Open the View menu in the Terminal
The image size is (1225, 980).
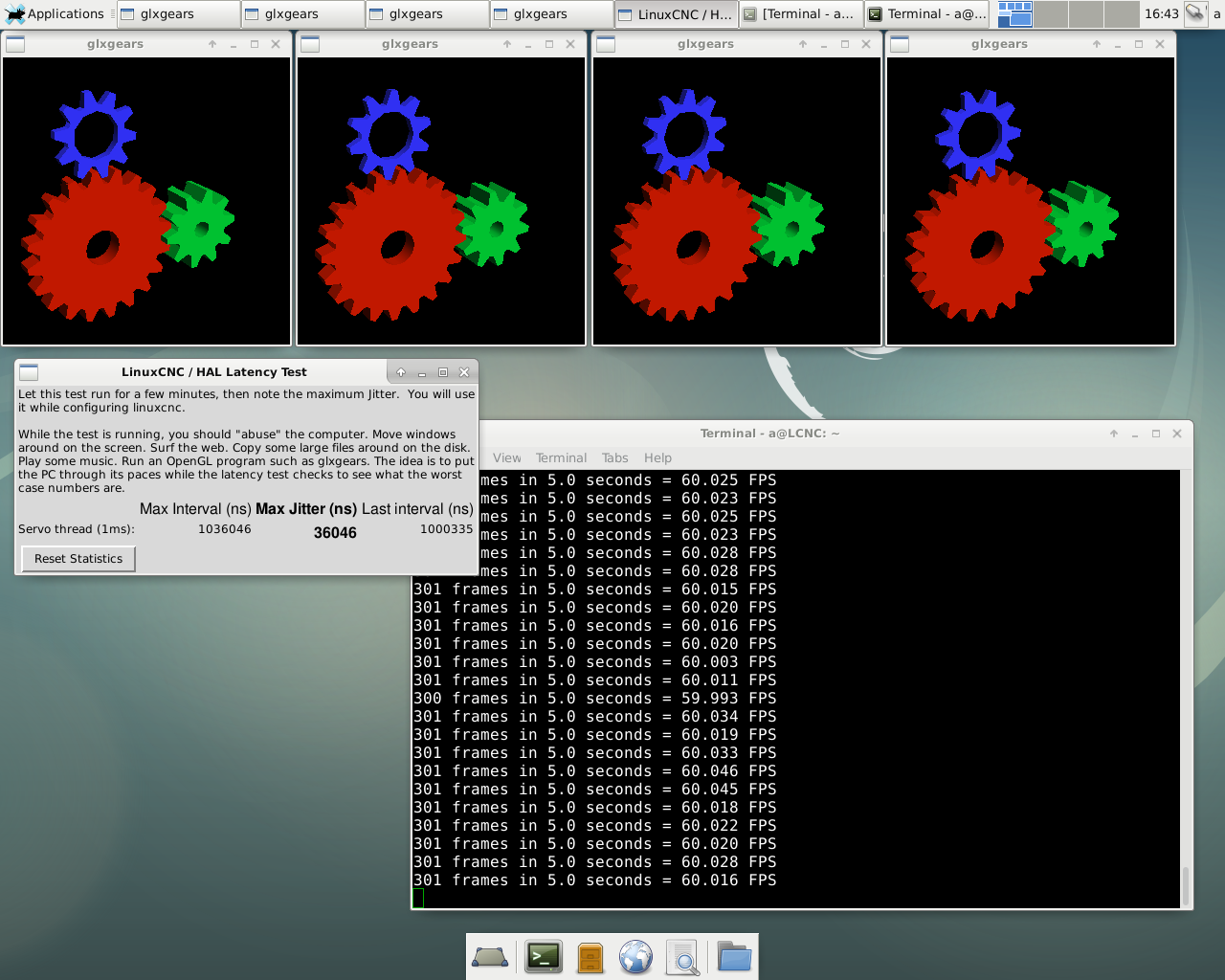507,458
